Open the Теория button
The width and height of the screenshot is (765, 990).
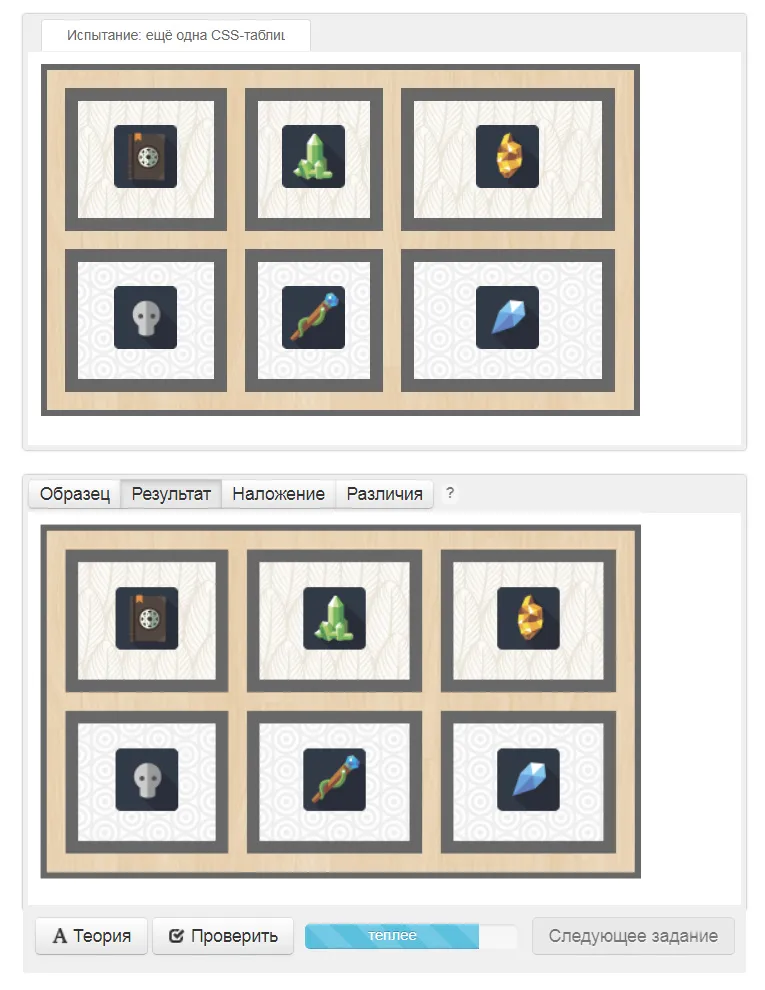92,936
